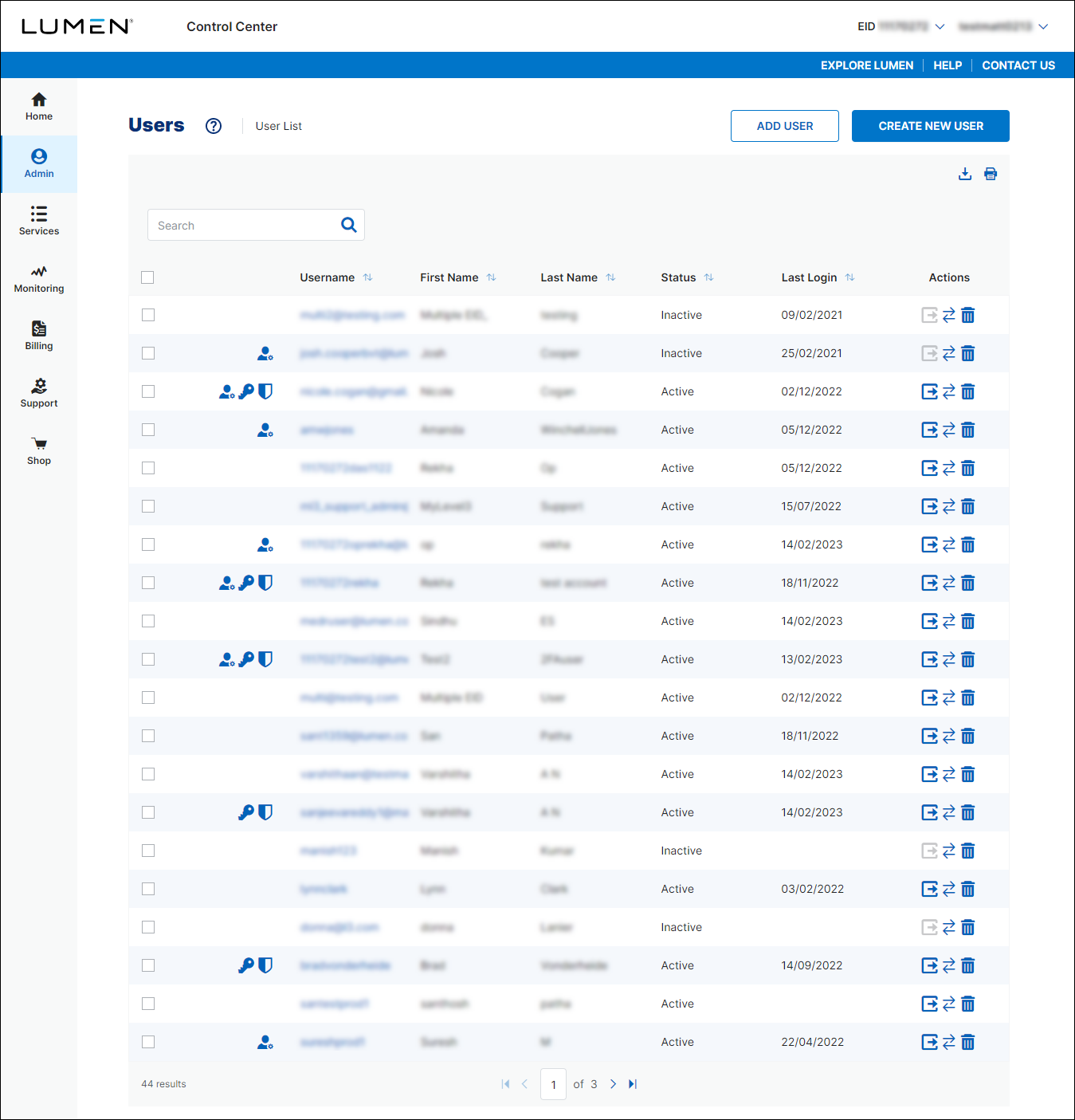Viewport: 1075px width, 1120px height.
Task: Select Admin in the sidebar
Action: (x=39, y=164)
